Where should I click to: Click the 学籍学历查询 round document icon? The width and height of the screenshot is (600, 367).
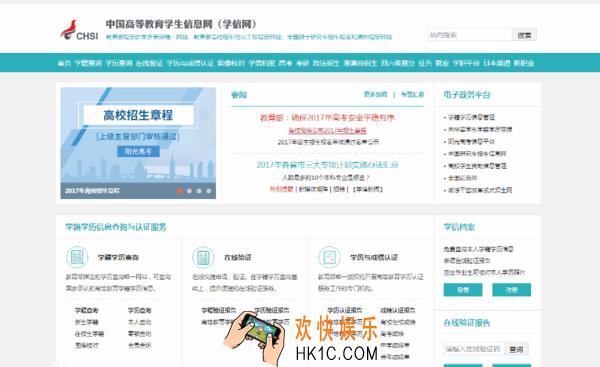pyautogui.click(x=77, y=257)
